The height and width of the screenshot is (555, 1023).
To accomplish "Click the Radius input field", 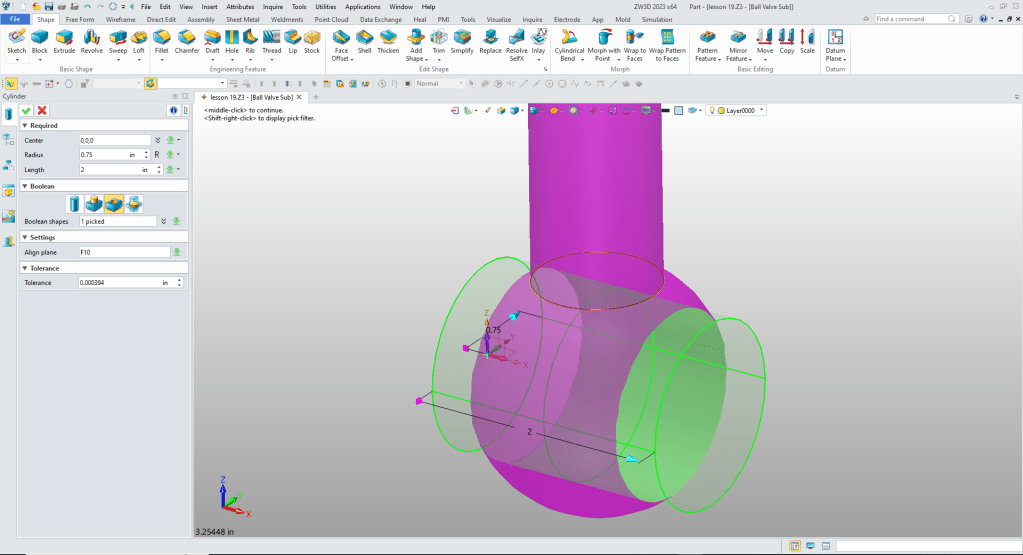I will click(x=100, y=155).
